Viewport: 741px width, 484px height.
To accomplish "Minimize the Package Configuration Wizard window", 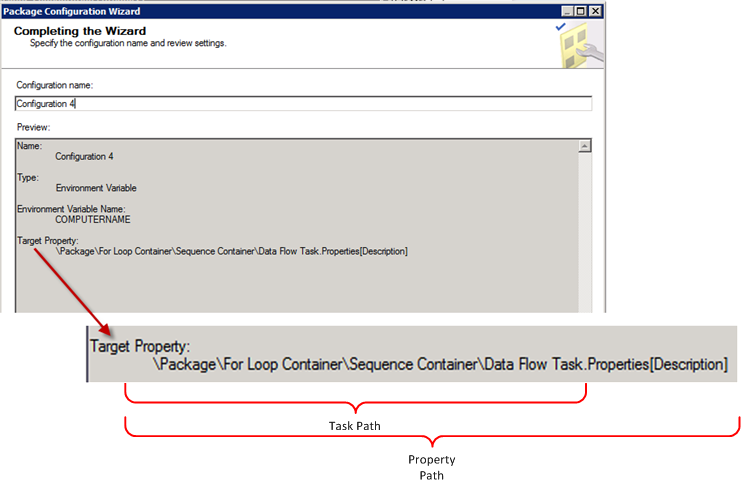I will pos(568,11).
